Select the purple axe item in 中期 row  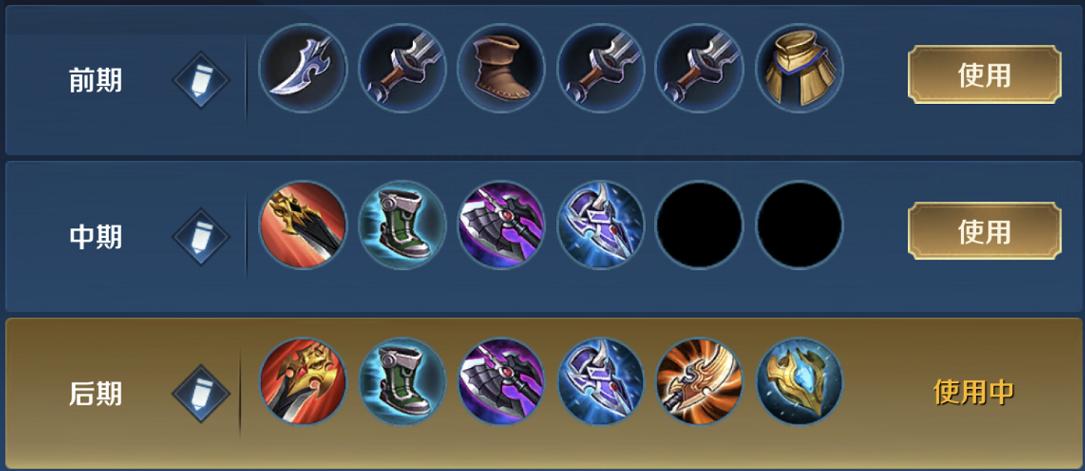[x=501, y=225]
